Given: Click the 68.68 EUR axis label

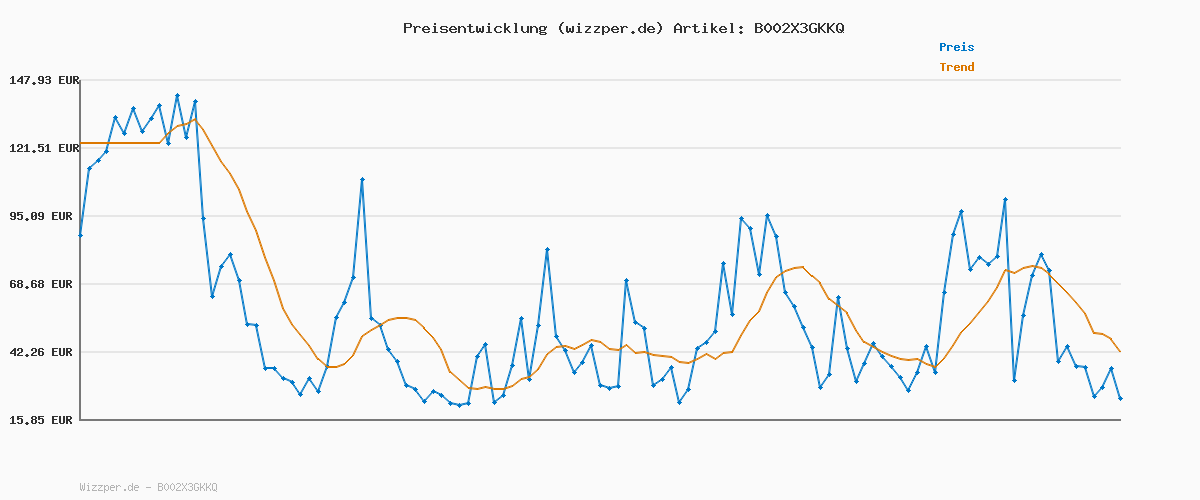Looking at the screenshot, I should [x=43, y=284].
